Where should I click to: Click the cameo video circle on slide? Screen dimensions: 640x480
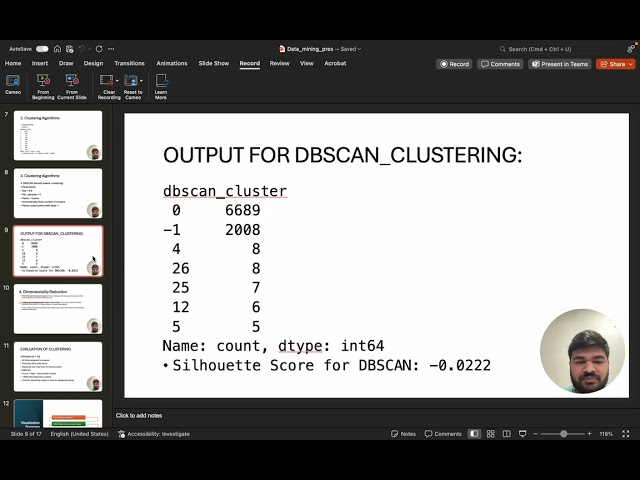[x=582, y=351]
